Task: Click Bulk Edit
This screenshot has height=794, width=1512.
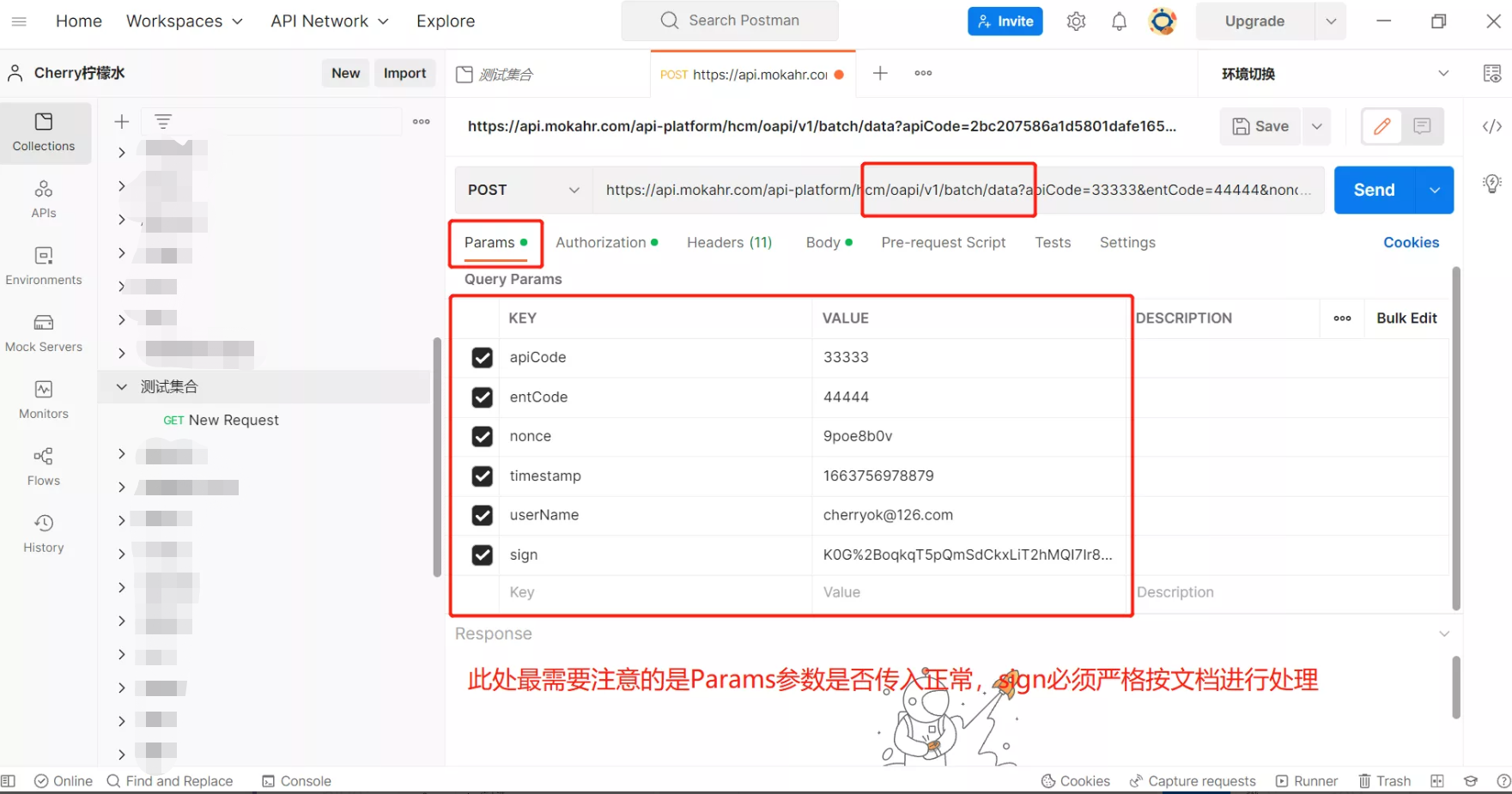Action: pos(1406,318)
